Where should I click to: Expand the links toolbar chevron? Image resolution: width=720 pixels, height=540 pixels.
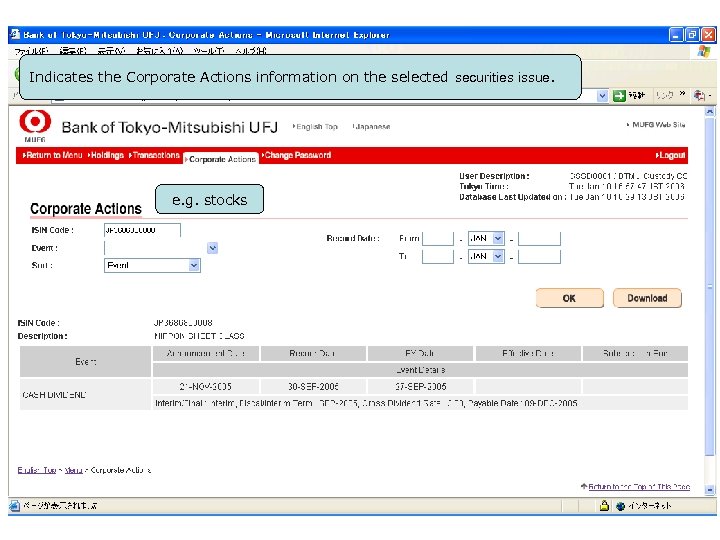point(682,94)
